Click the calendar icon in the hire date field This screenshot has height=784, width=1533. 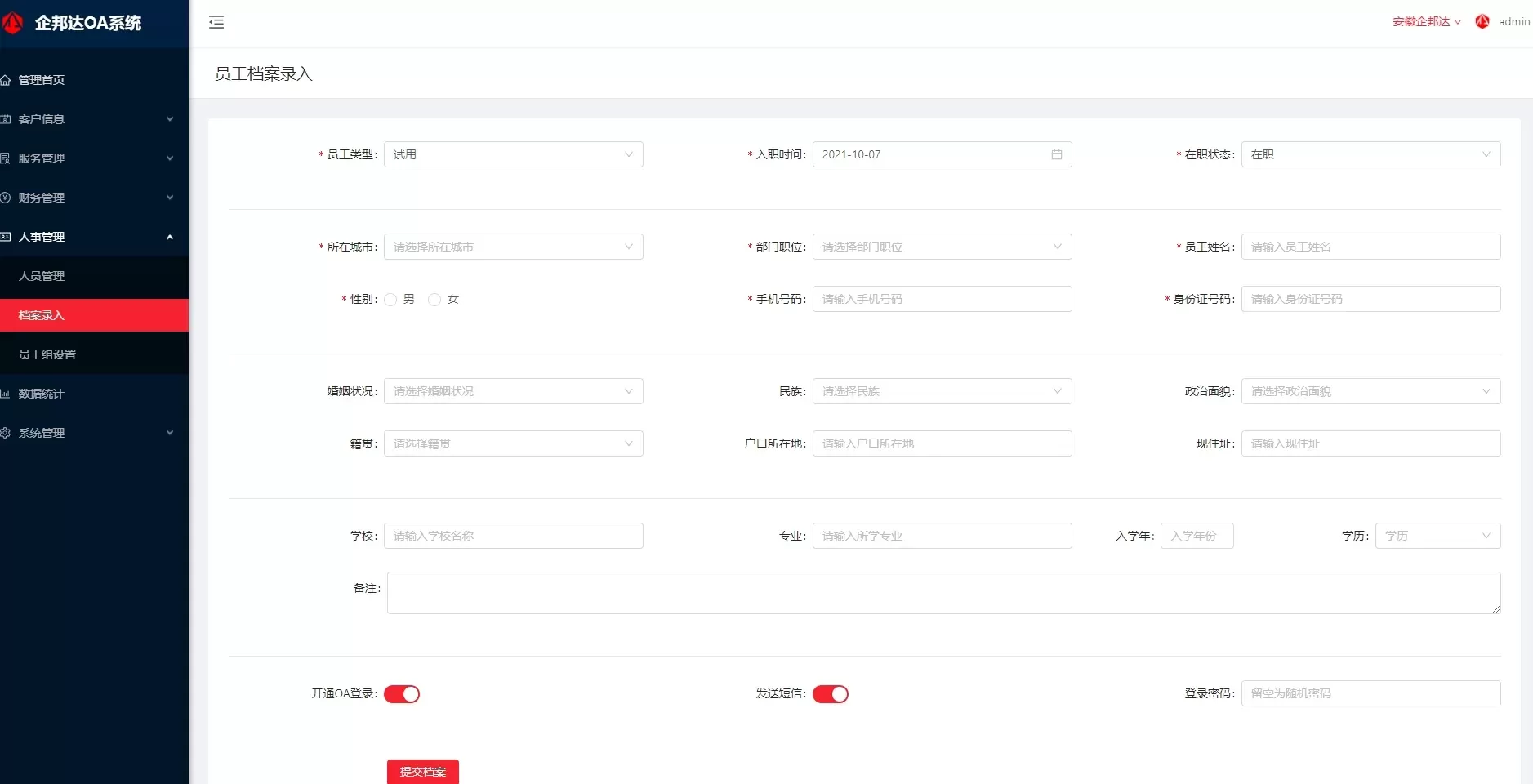tap(1056, 154)
